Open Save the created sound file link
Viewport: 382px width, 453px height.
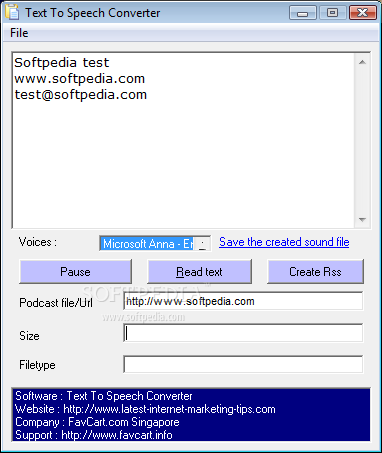point(284,242)
